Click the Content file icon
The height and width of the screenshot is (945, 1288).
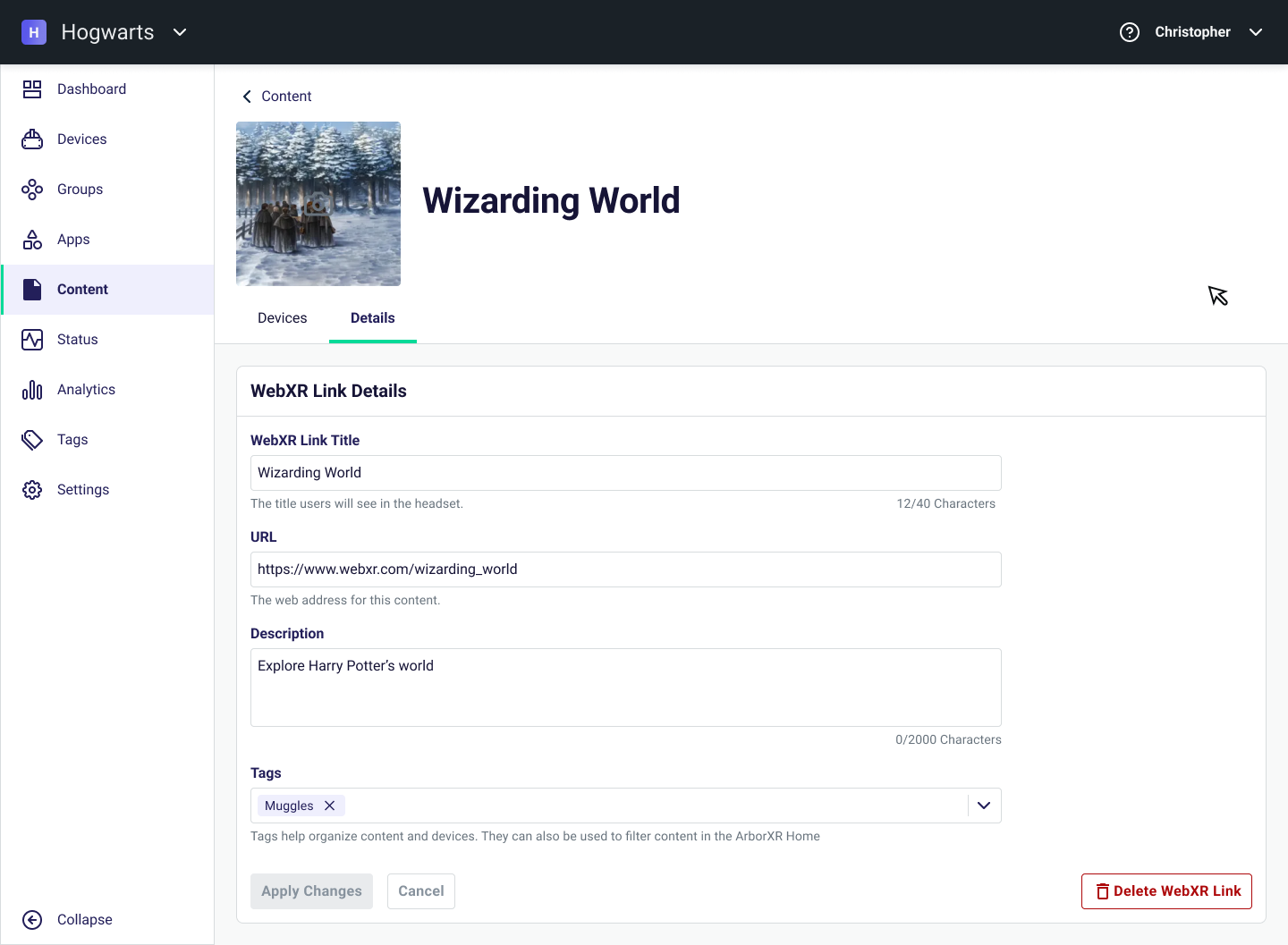(32, 290)
